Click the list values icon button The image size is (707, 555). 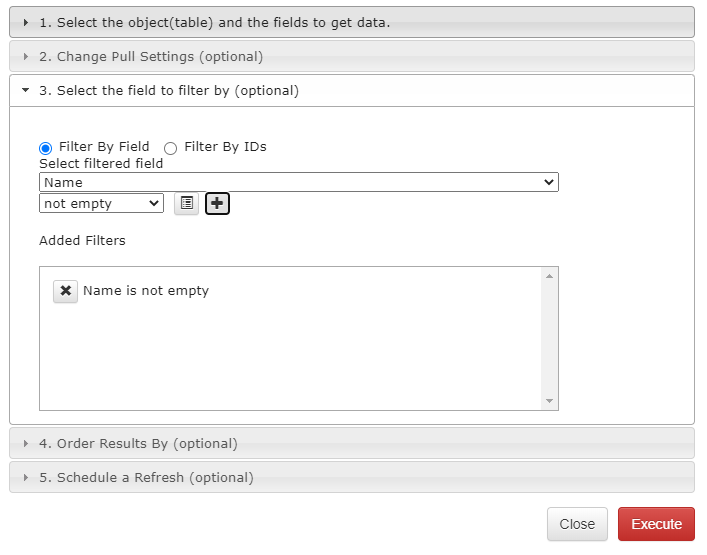click(x=186, y=203)
